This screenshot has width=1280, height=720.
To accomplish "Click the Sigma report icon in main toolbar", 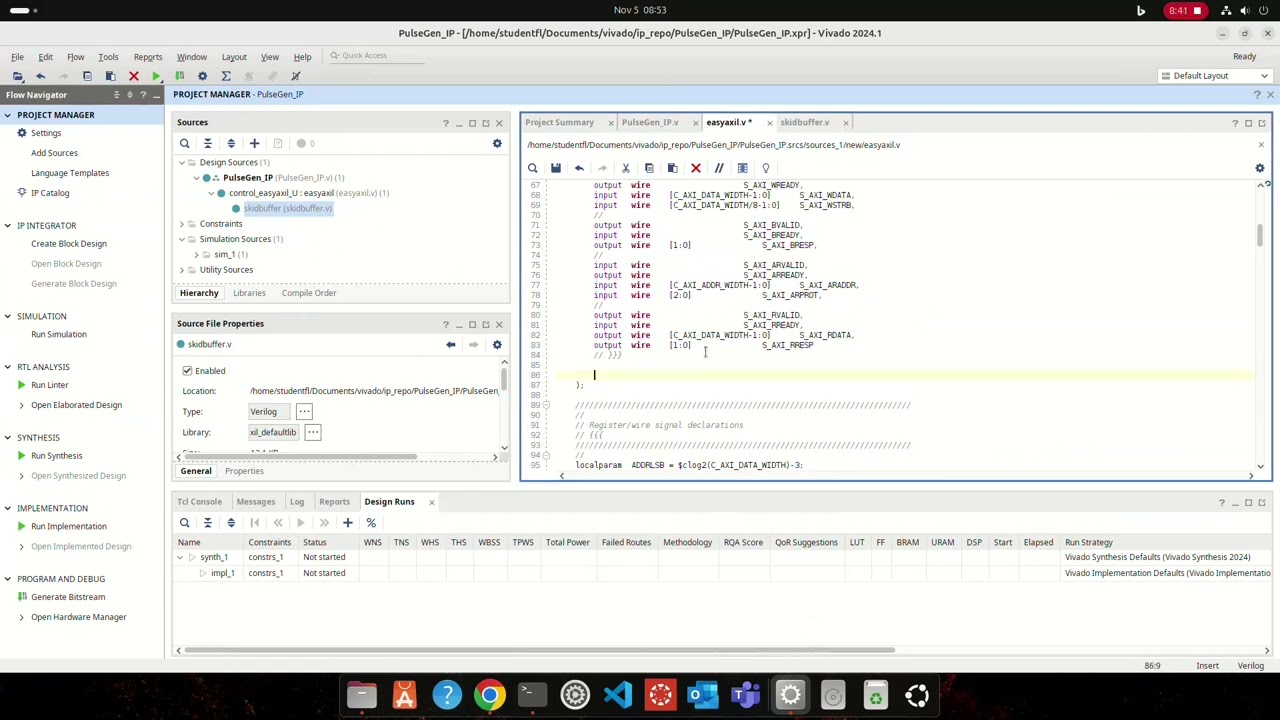I will click(x=226, y=76).
